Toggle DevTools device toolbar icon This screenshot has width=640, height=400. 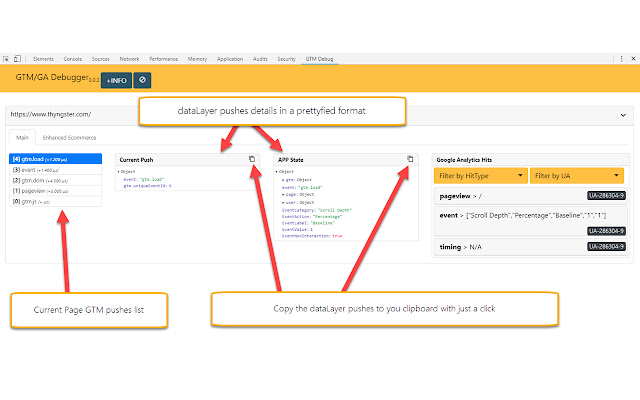point(19,60)
